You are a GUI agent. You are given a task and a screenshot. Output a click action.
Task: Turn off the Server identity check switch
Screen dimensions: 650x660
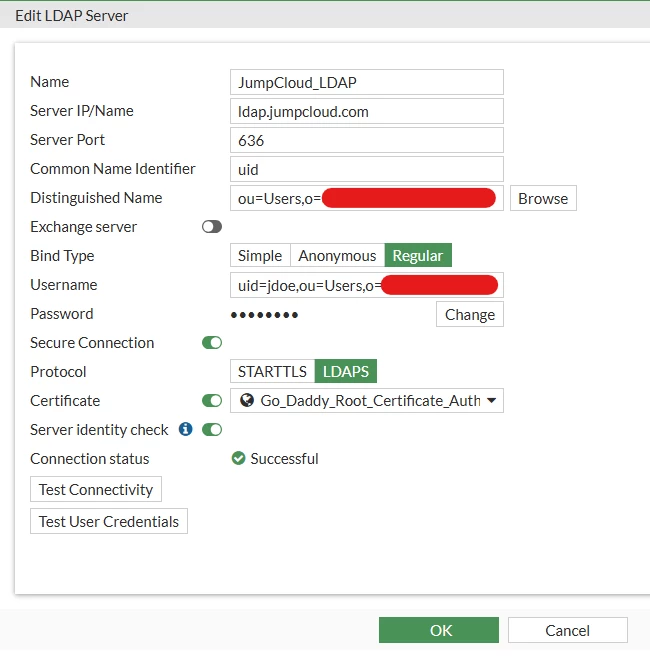(x=212, y=430)
